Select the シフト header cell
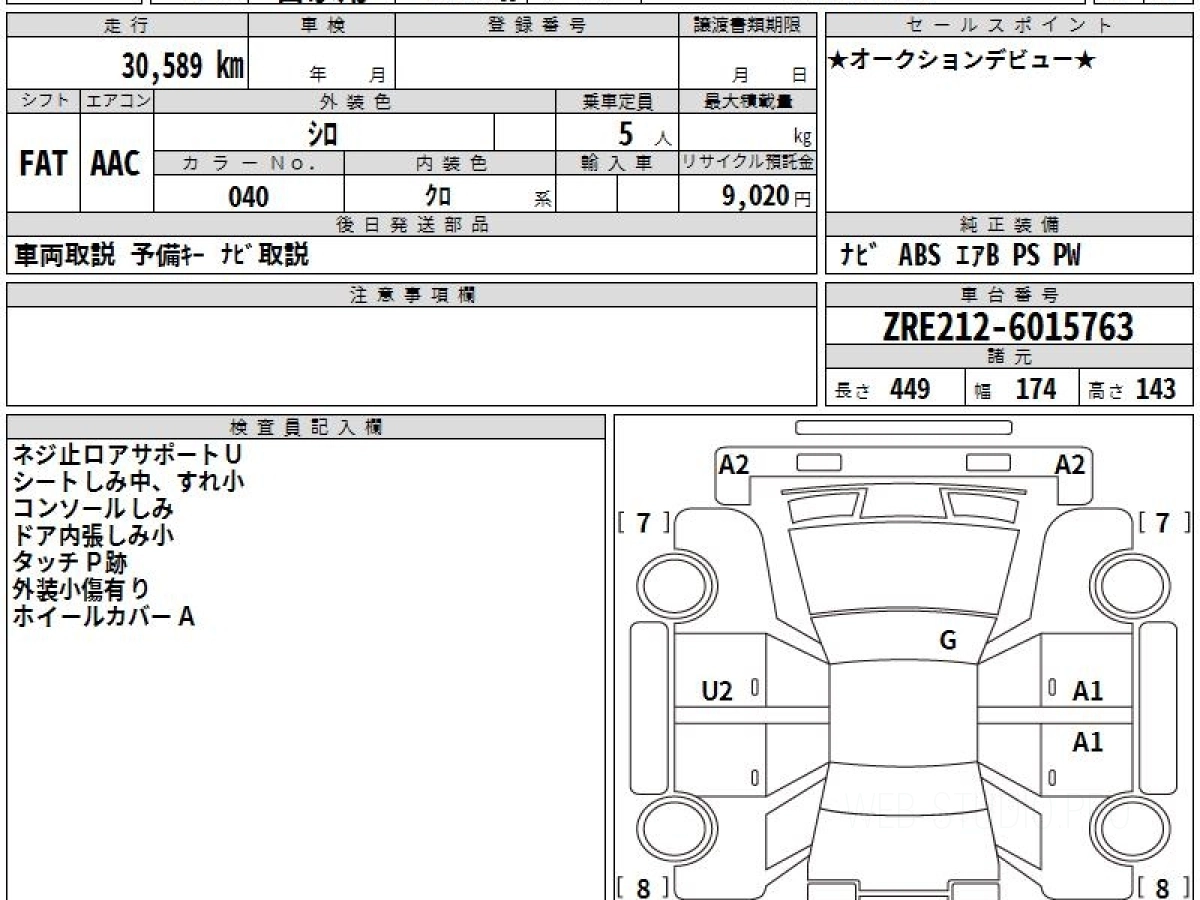Screen dimensions: 1200x900 click(44, 101)
